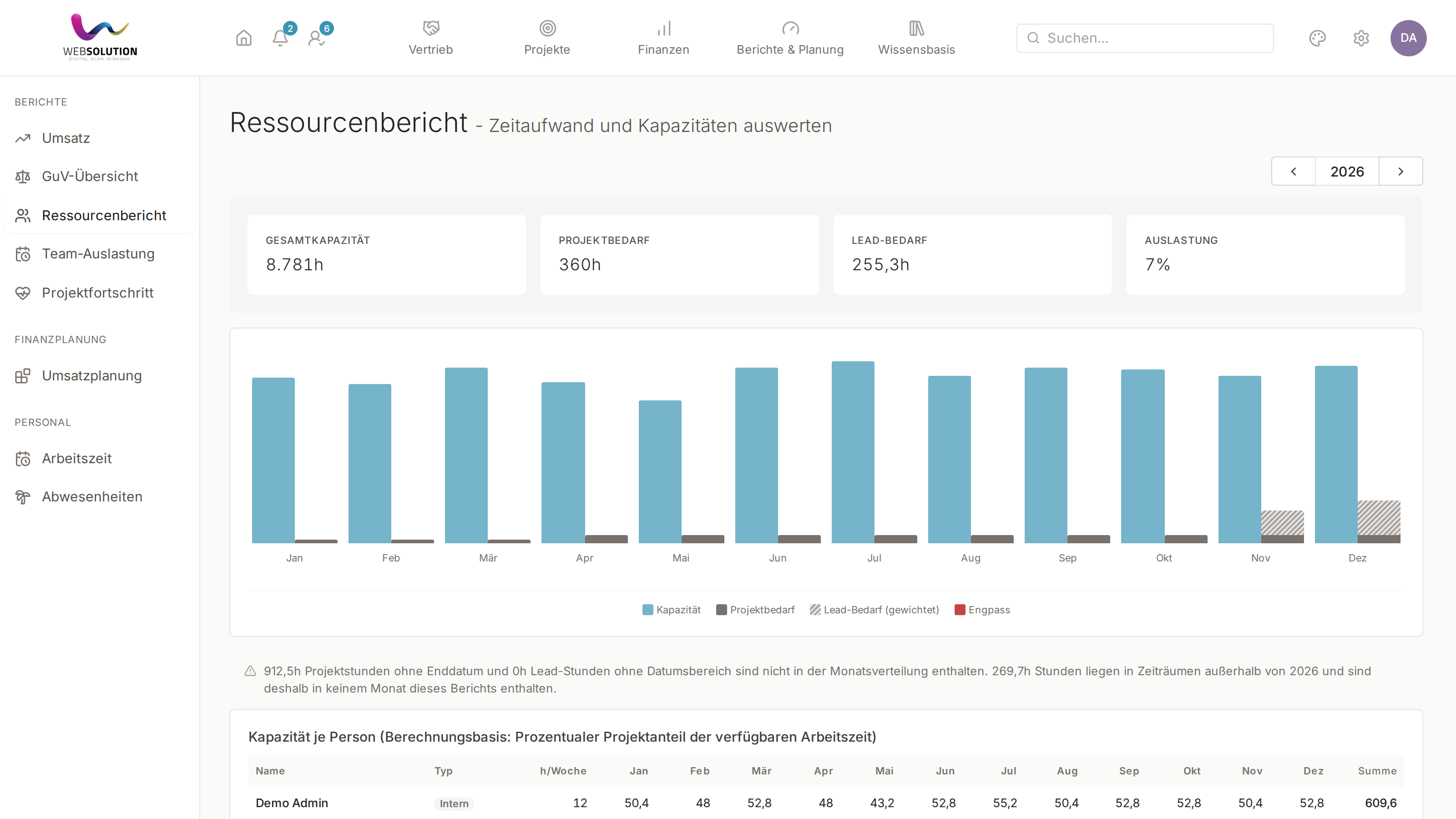Go to previous year with left chevron
The image size is (1456, 819).
point(1293,171)
